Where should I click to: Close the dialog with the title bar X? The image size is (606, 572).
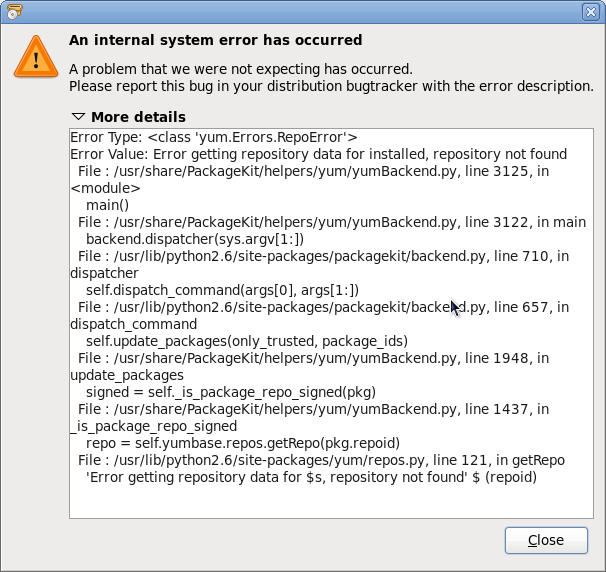point(591,12)
